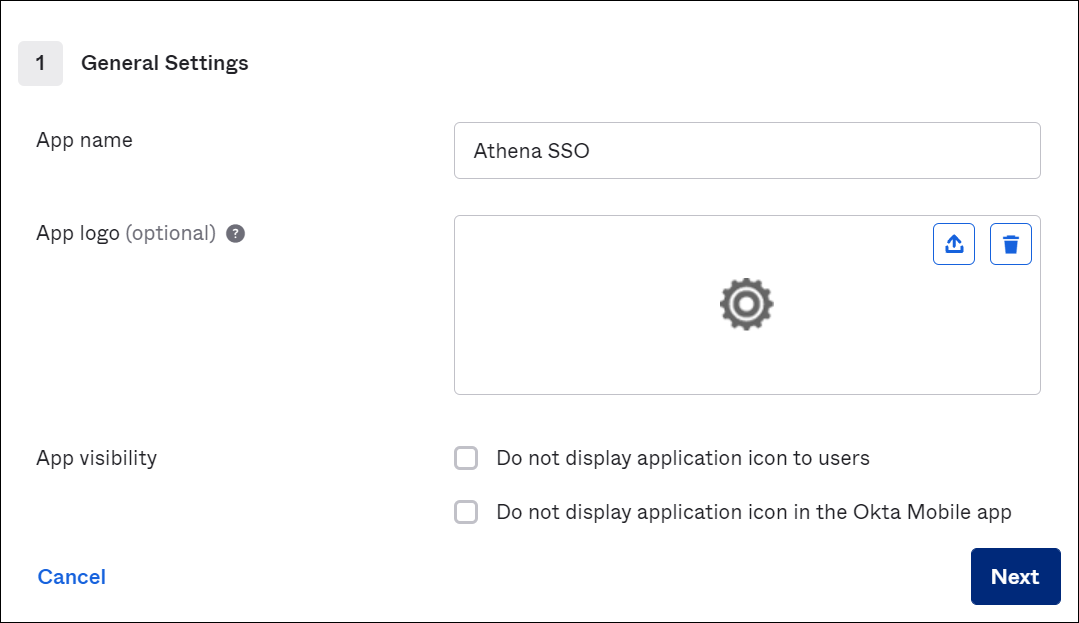
Task: Click the trash icon to delete app logo
Action: 1010,243
